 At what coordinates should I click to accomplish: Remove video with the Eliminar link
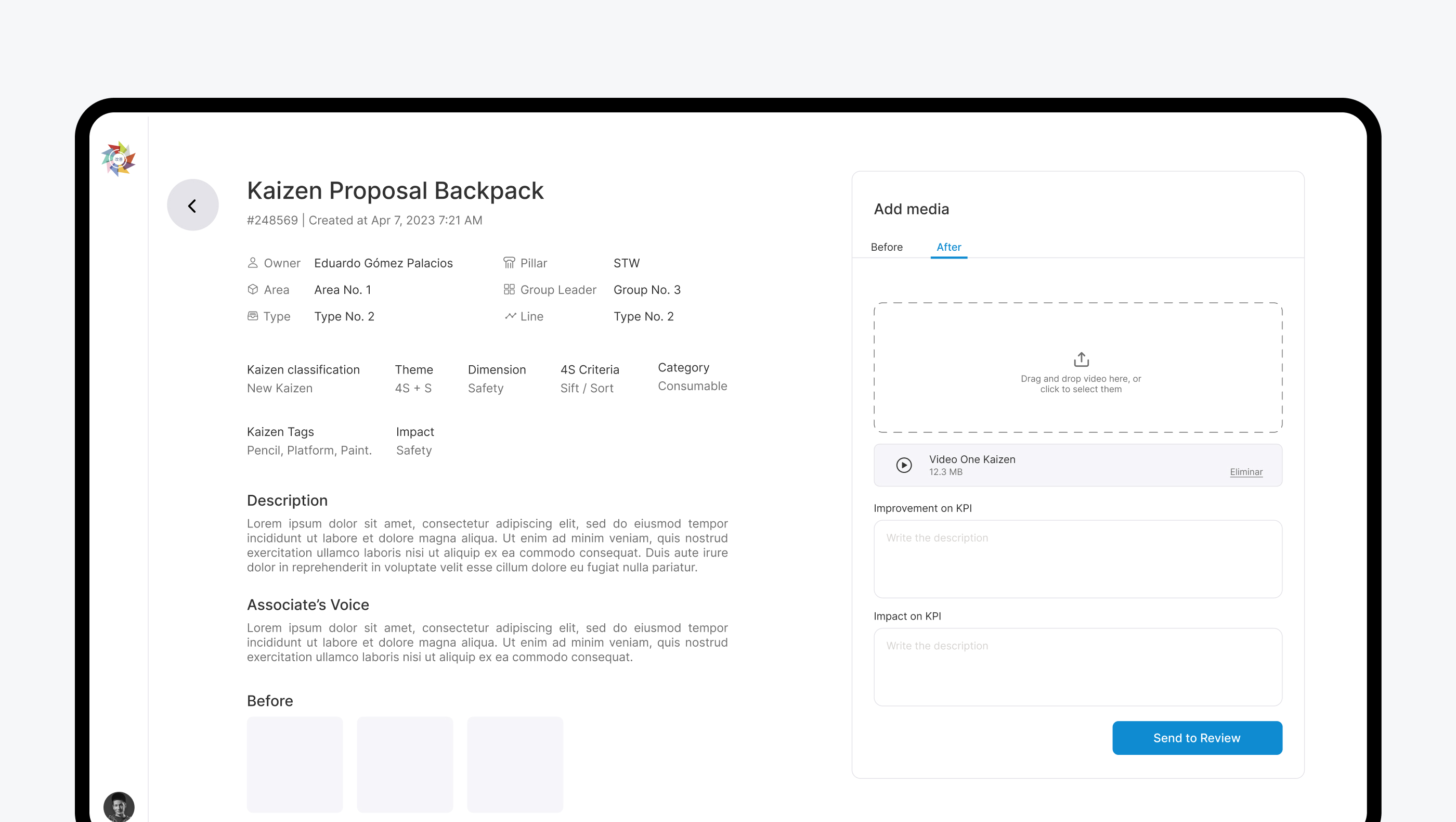(1246, 472)
